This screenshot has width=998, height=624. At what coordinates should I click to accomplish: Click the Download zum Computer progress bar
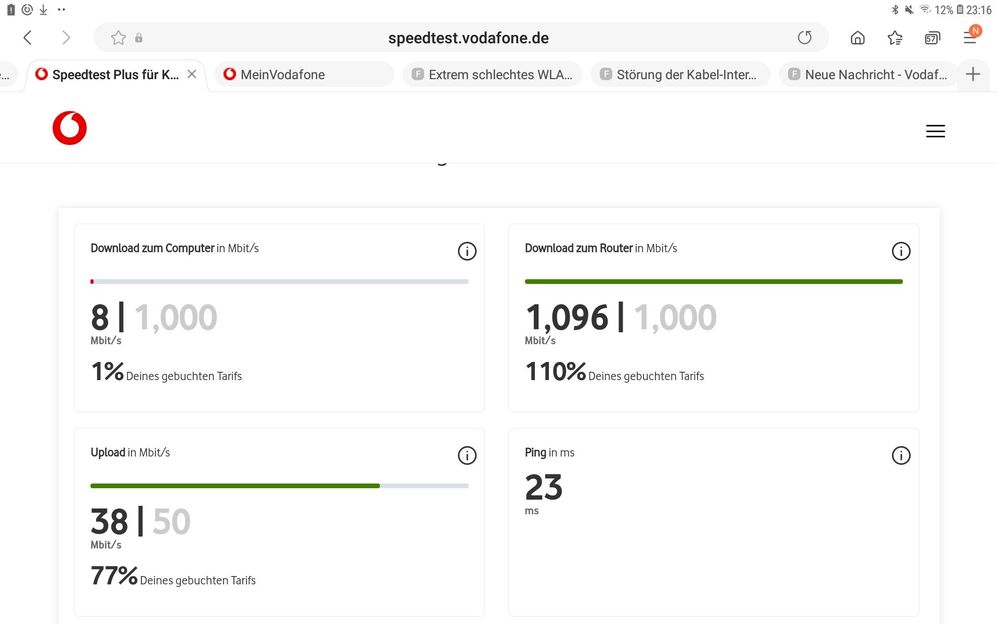pos(279,281)
